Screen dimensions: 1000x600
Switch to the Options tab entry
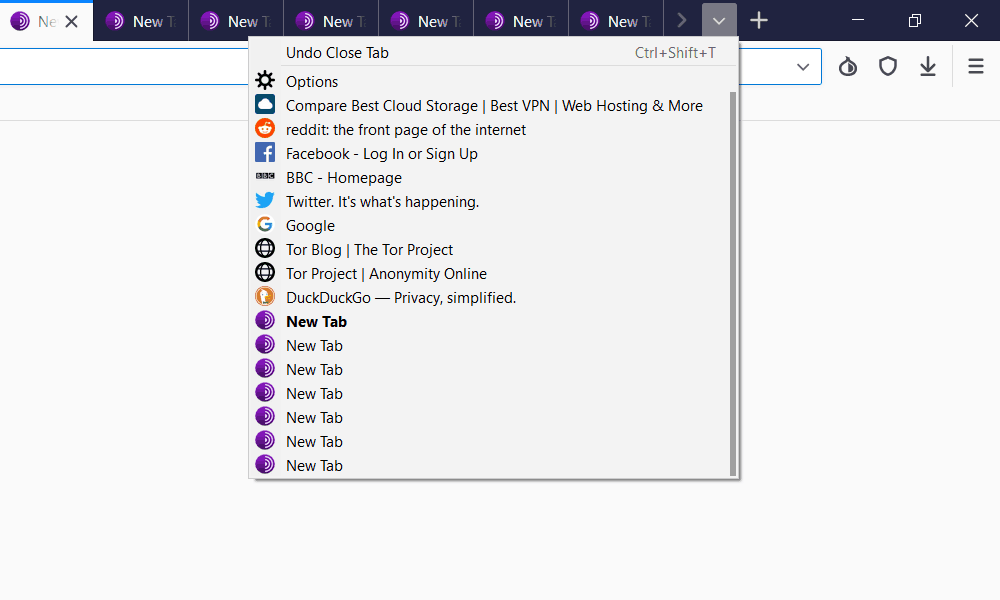click(x=312, y=82)
